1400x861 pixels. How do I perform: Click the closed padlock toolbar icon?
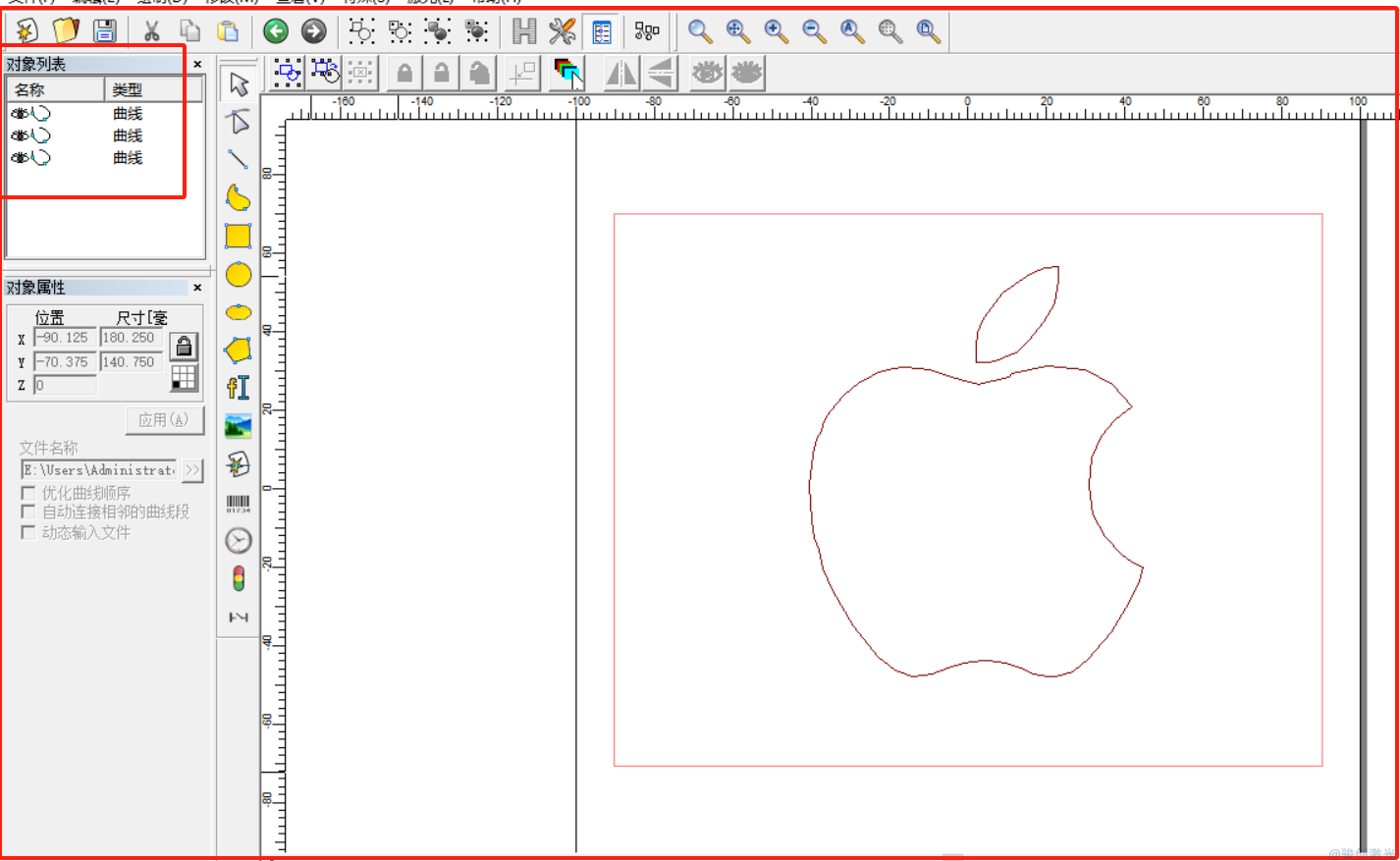(404, 73)
